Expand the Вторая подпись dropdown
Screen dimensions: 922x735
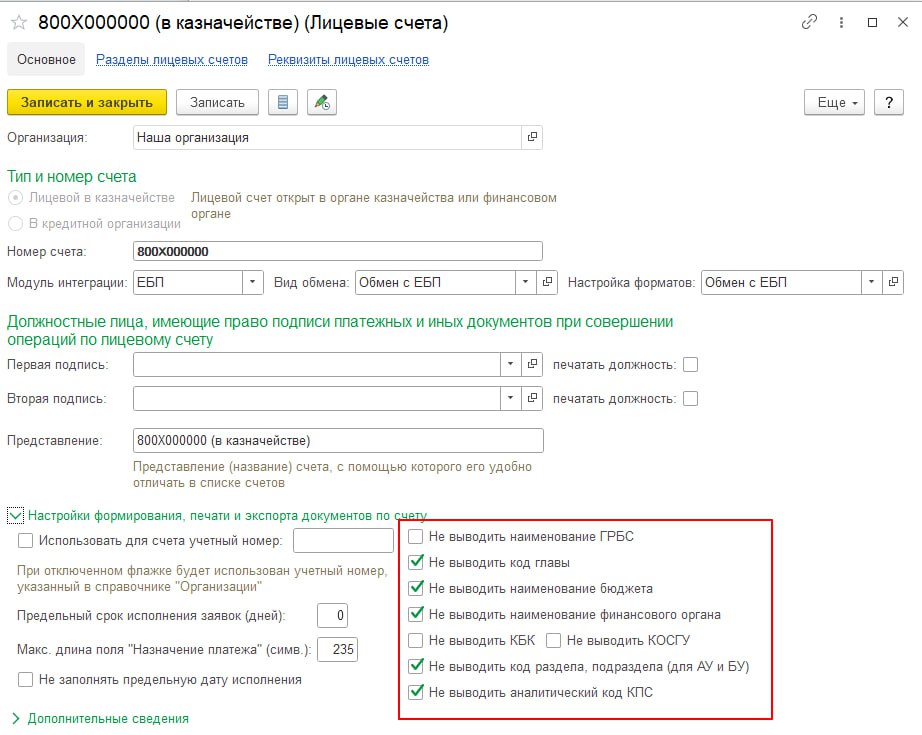(x=511, y=399)
